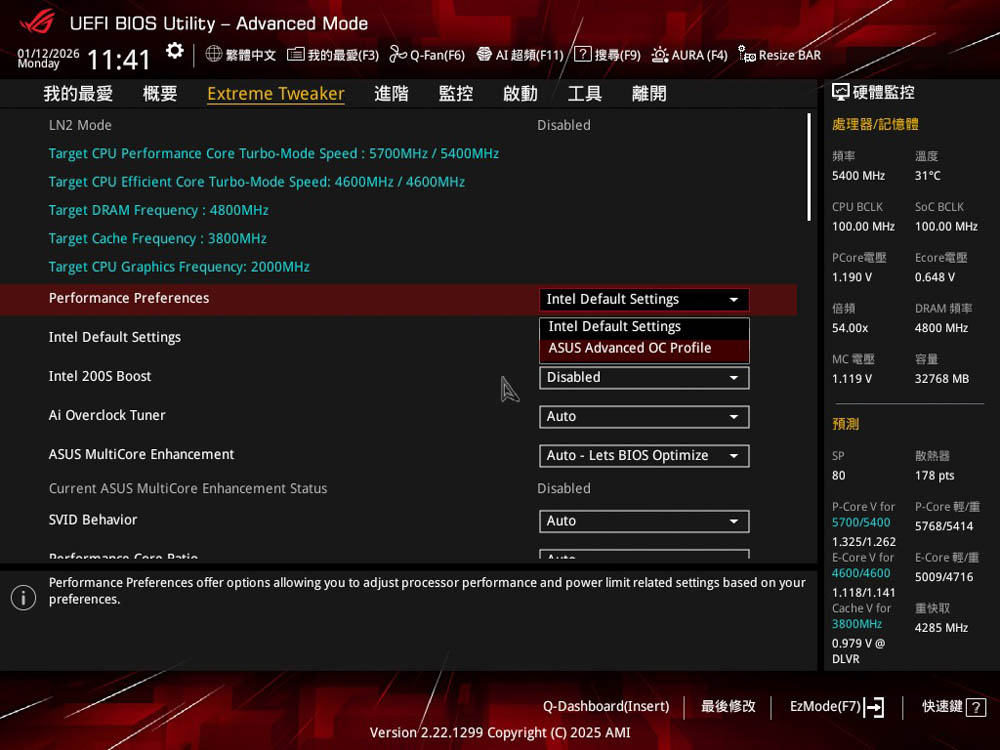Choose Intel Default Settings in dropdown list
The width and height of the screenshot is (1000, 750).
point(615,327)
